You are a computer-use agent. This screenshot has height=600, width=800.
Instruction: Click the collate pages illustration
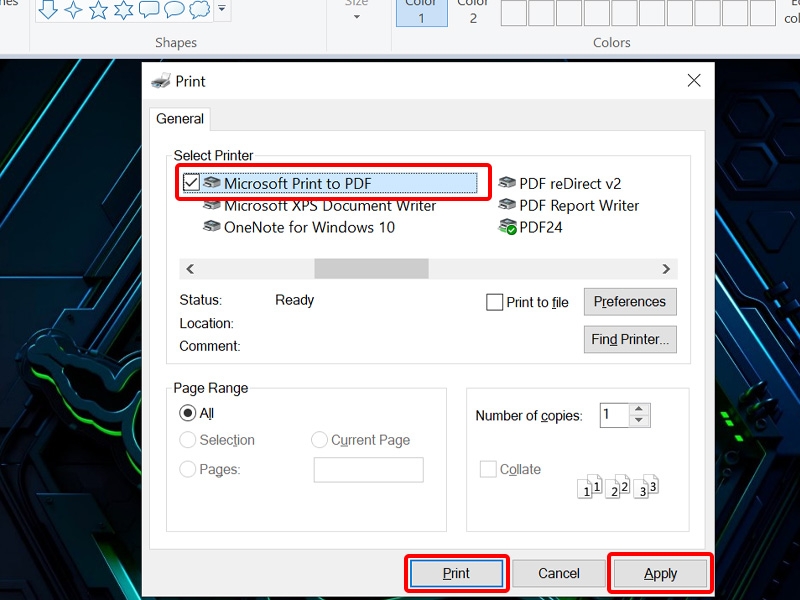pyautogui.click(x=618, y=486)
